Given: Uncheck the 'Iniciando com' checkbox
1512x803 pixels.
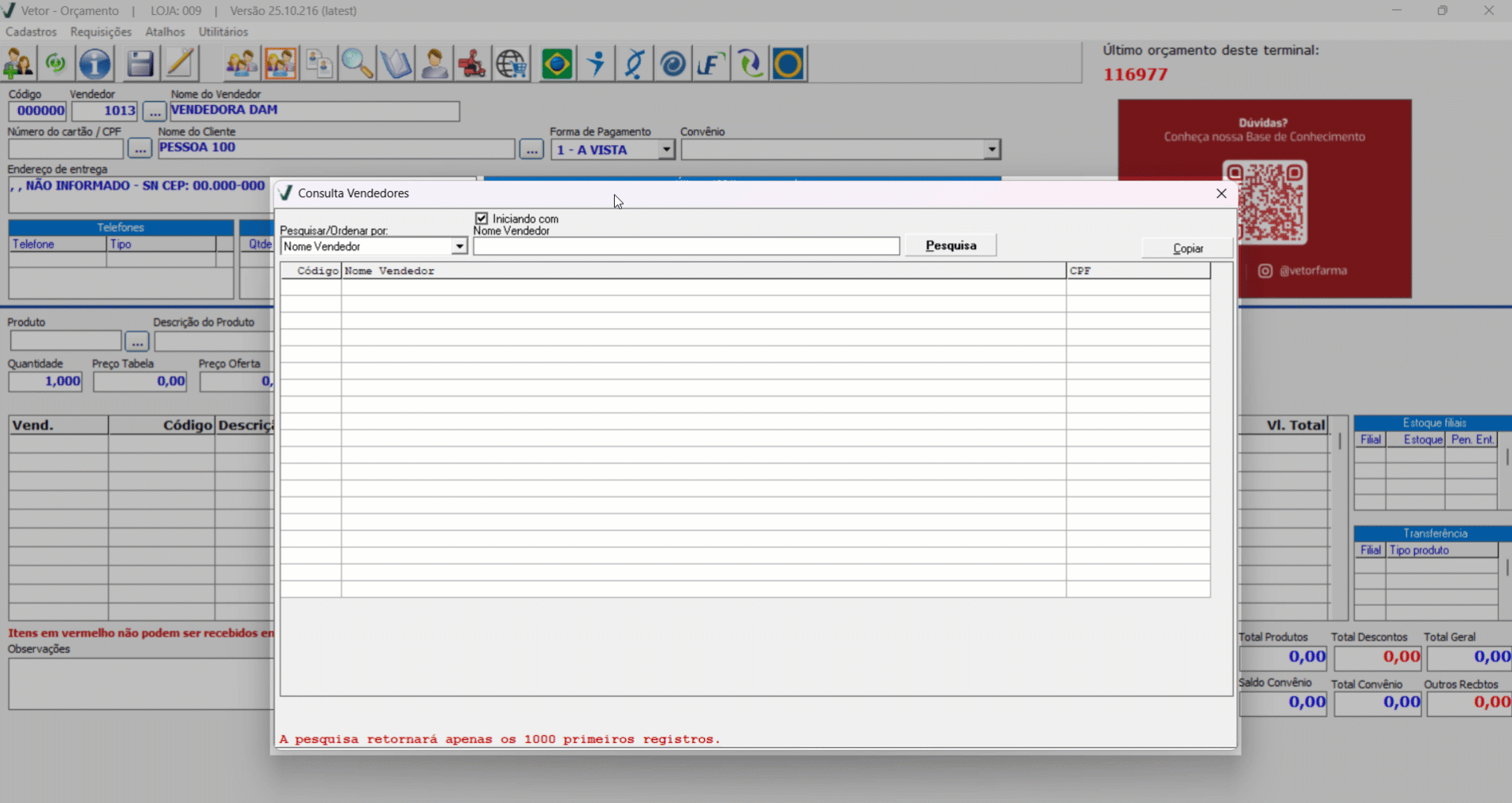Looking at the screenshot, I should point(482,218).
